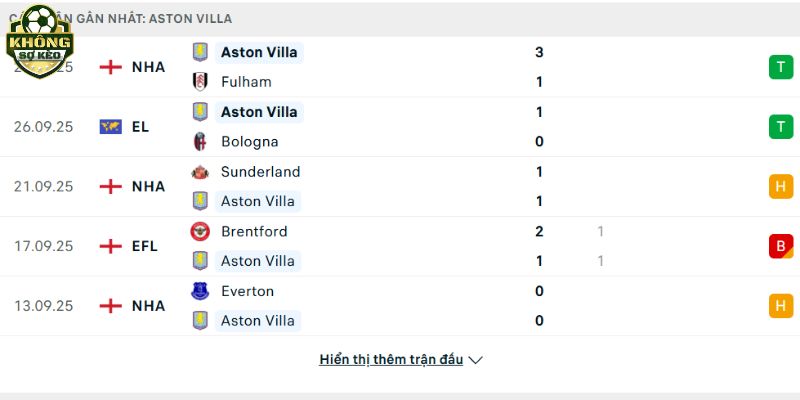Open the Brentford team name link
Viewport: 800px width, 400px height.
(254, 232)
